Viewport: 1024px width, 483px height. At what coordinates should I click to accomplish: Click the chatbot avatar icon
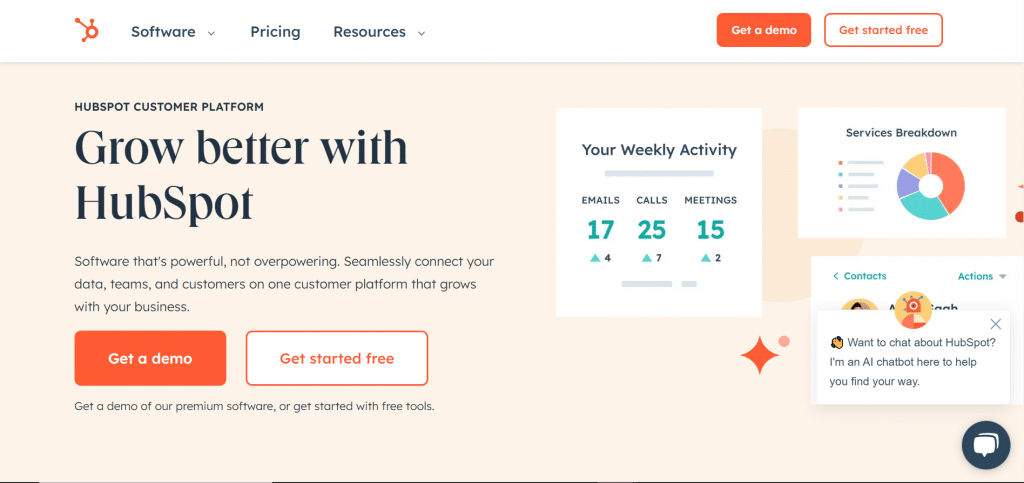coord(911,309)
